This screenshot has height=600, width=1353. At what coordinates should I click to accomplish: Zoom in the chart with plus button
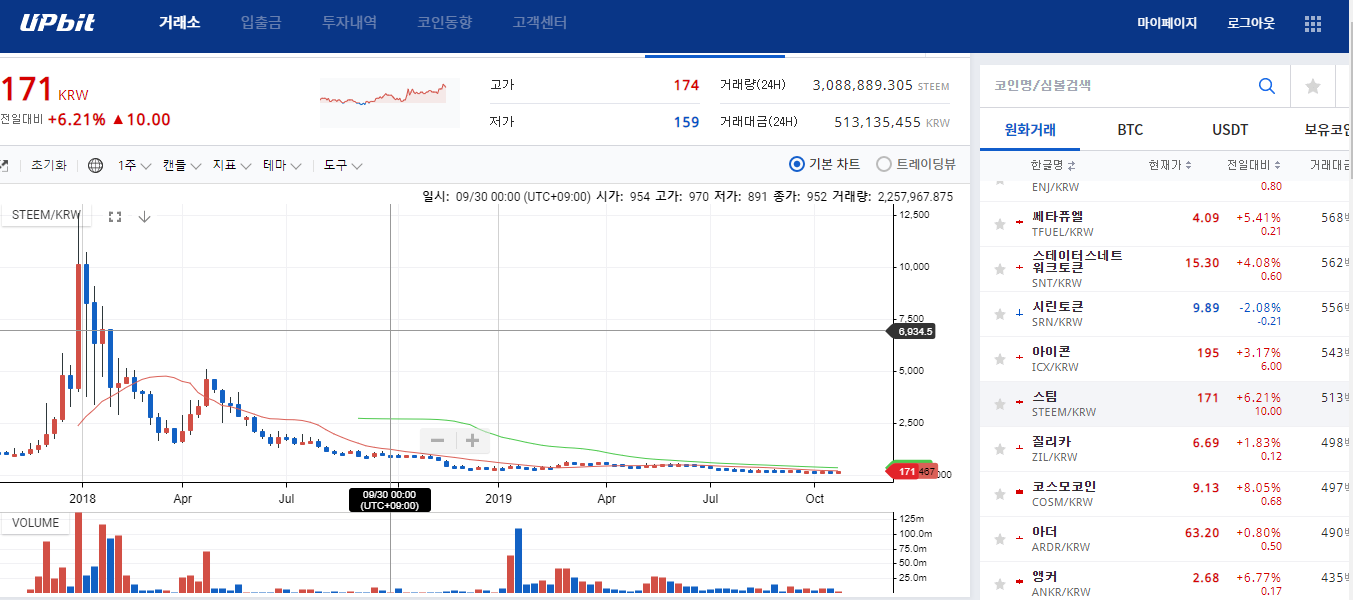click(x=473, y=440)
